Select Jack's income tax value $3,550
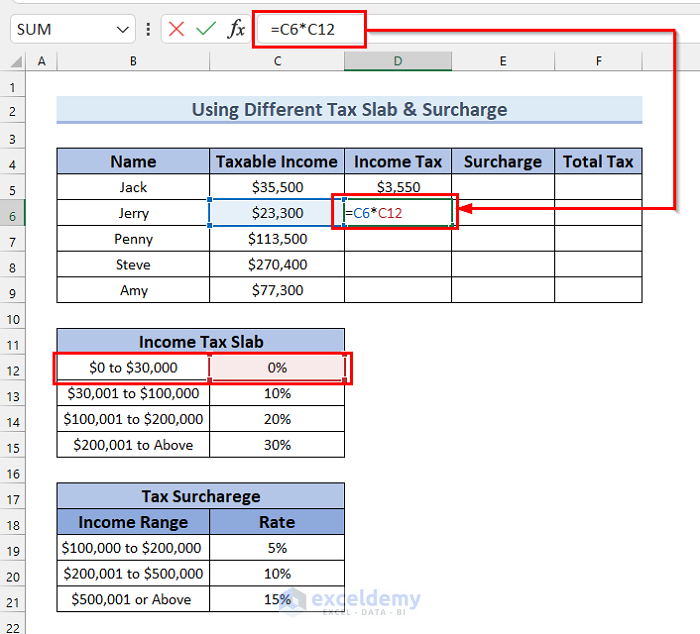 coord(398,187)
